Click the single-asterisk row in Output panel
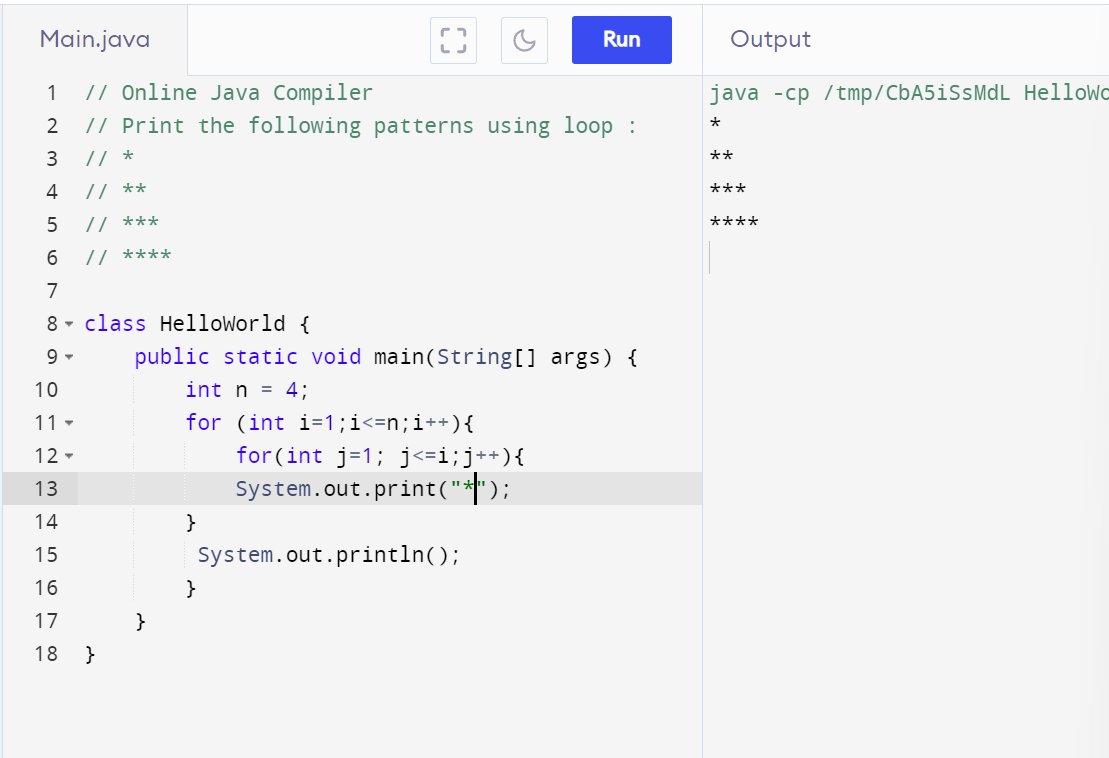1109x758 pixels. (x=715, y=124)
